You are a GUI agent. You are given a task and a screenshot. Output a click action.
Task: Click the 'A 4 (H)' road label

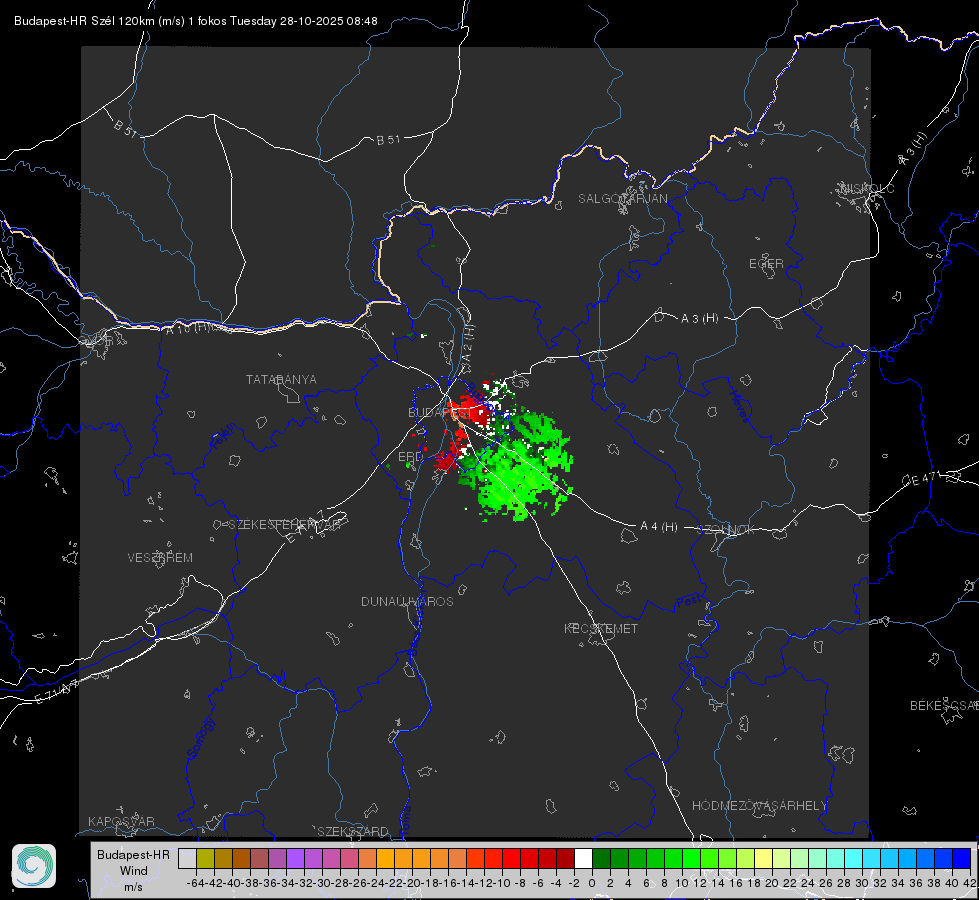click(659, 527)
